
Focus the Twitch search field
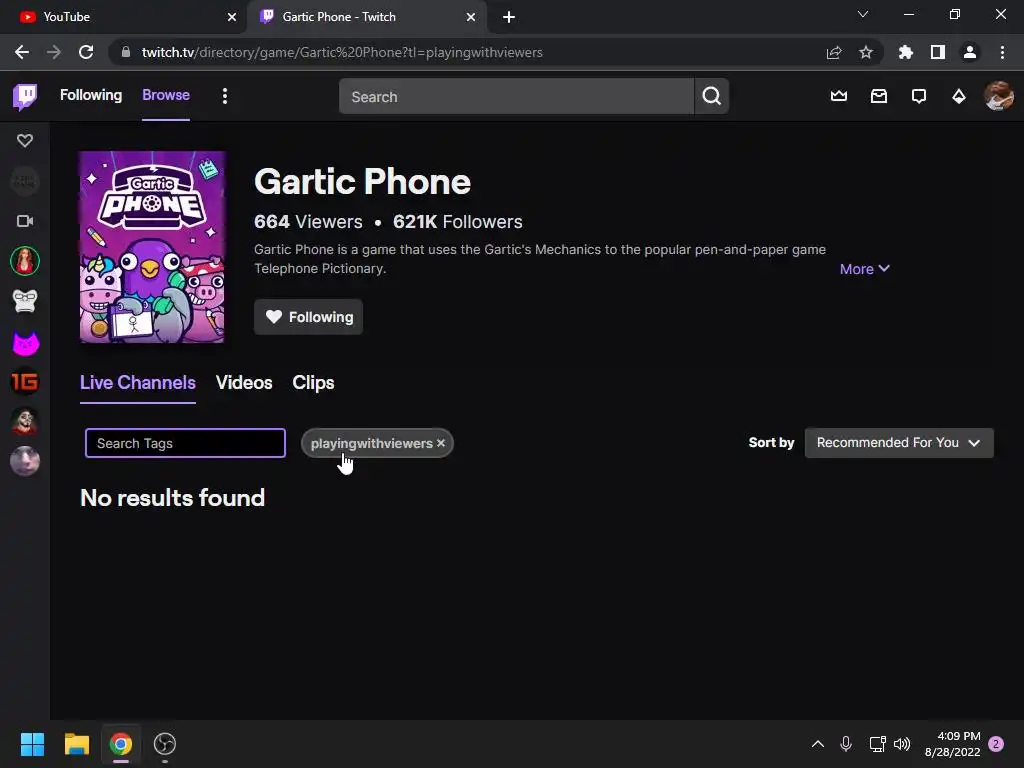pyautogui.click(x=516, y=97)
